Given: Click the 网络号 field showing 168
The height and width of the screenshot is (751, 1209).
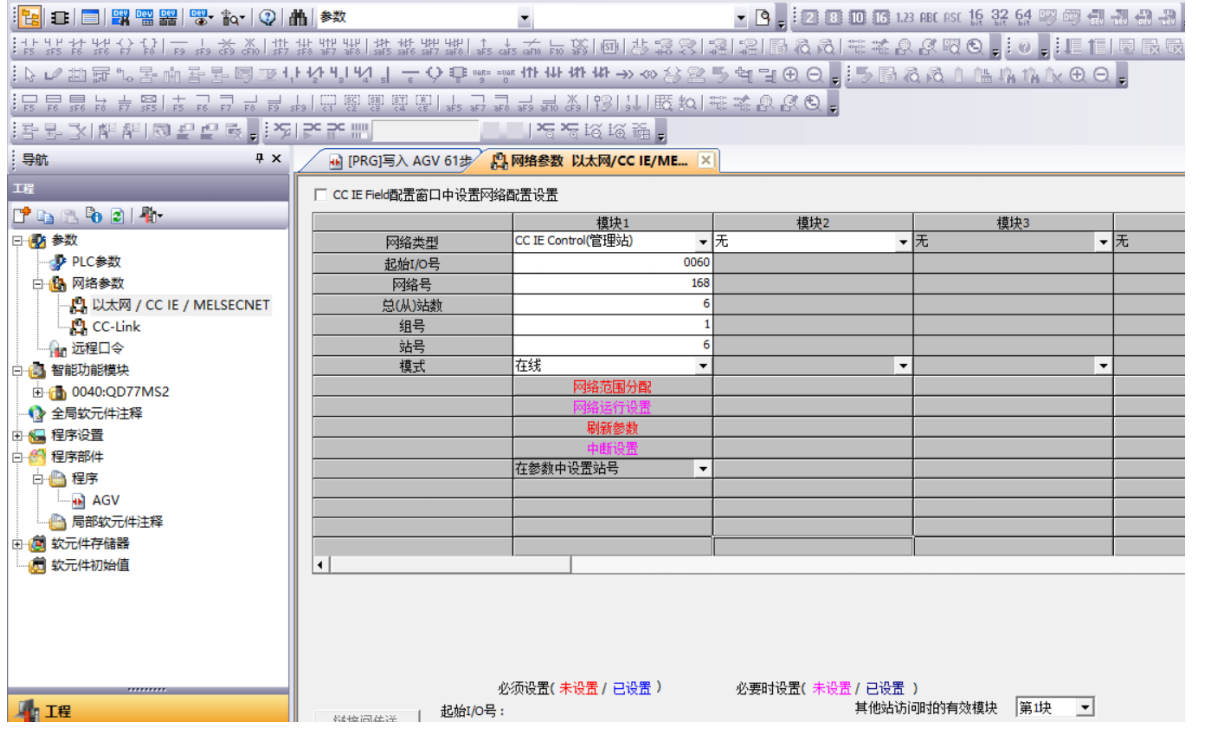Looking at the screenshot, I should (x=613, y=284).
